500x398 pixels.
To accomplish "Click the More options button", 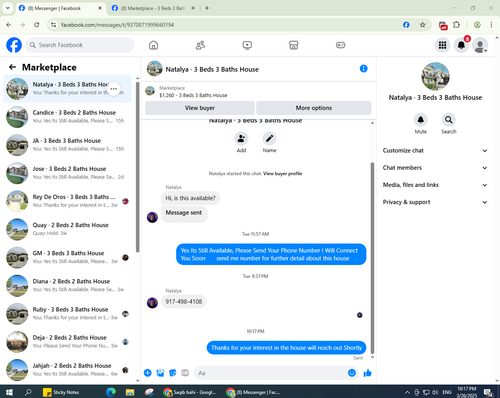I will 314,108.
